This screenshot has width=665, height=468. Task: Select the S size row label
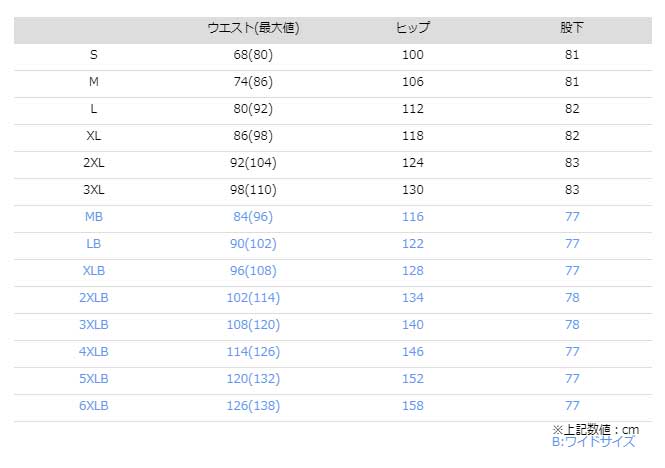pyautogui.click(x=94, y=55)
